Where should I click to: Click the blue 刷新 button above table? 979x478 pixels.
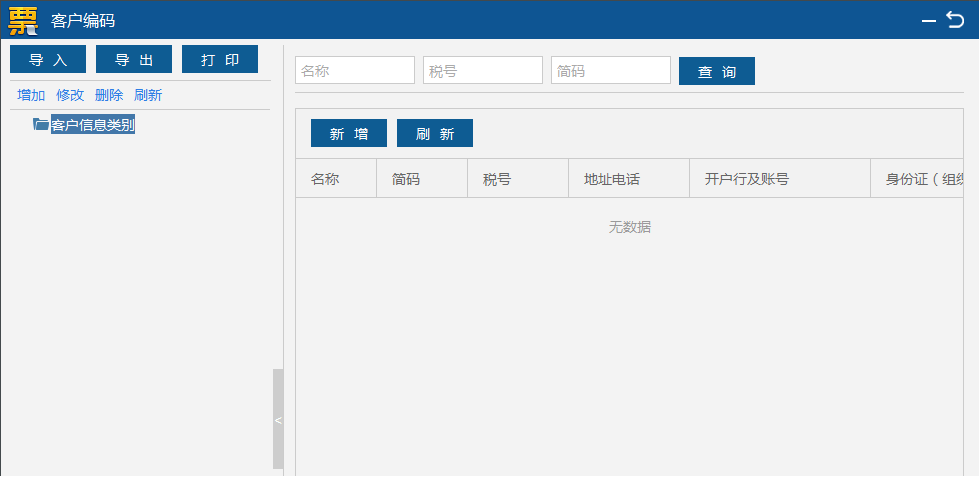pos(435,133)
